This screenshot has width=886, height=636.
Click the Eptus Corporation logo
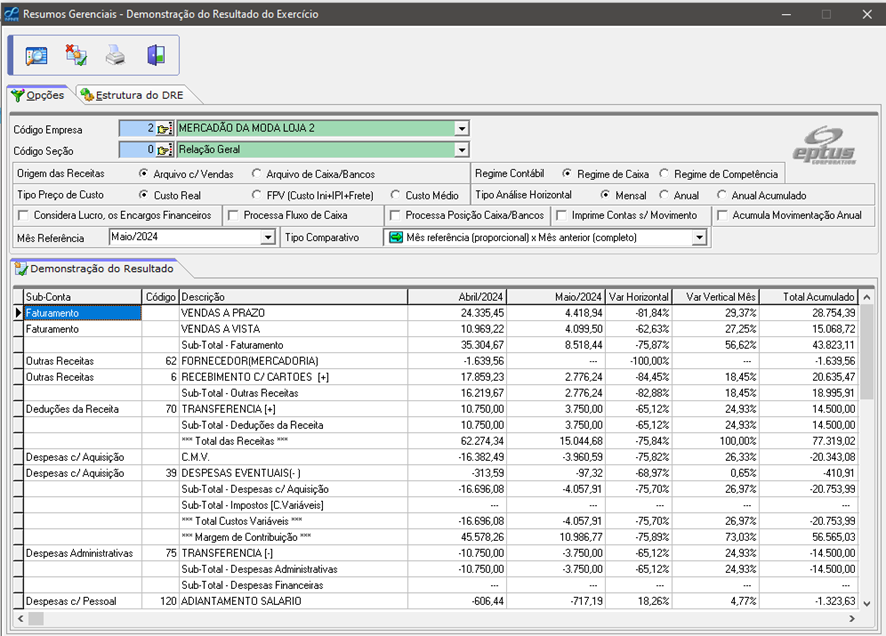[823, 143]
